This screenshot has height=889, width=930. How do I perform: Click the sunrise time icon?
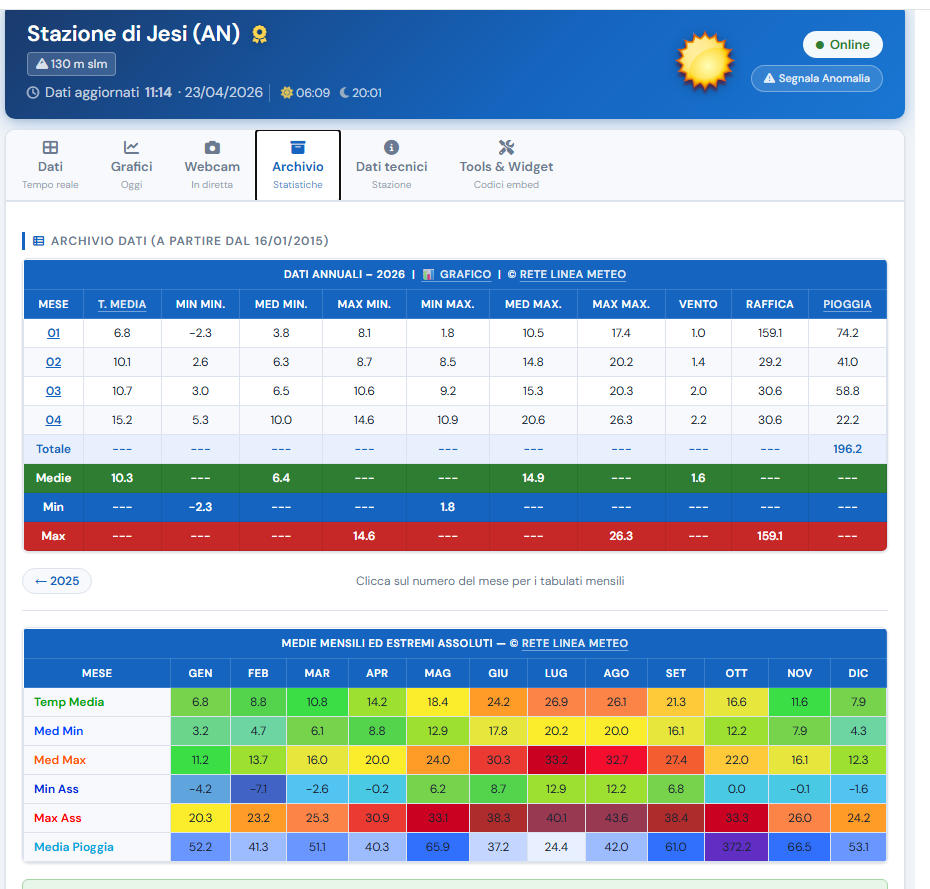pyautogui.click(x=287, y=93)
